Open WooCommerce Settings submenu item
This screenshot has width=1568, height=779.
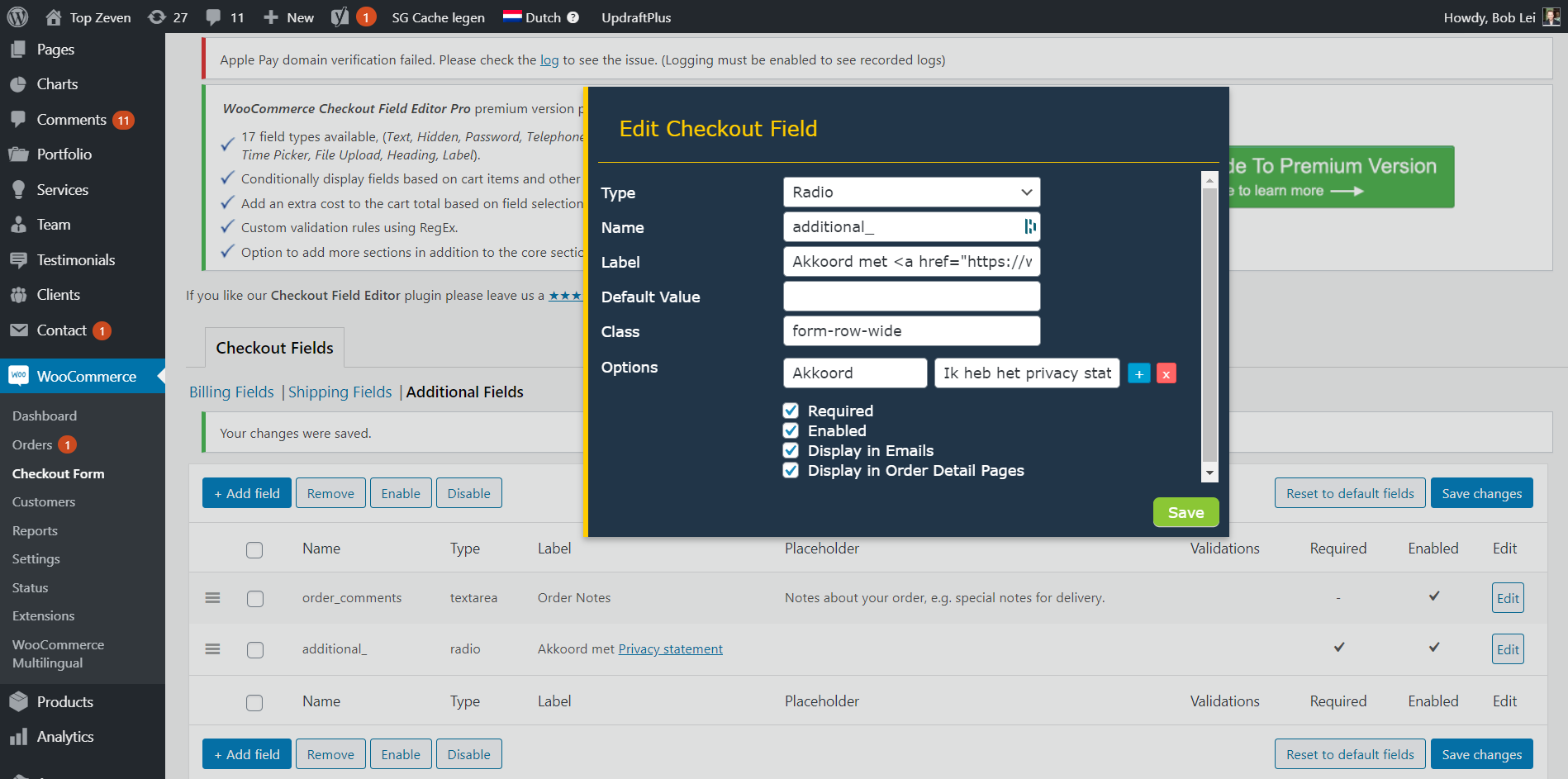tap(36, 558)
